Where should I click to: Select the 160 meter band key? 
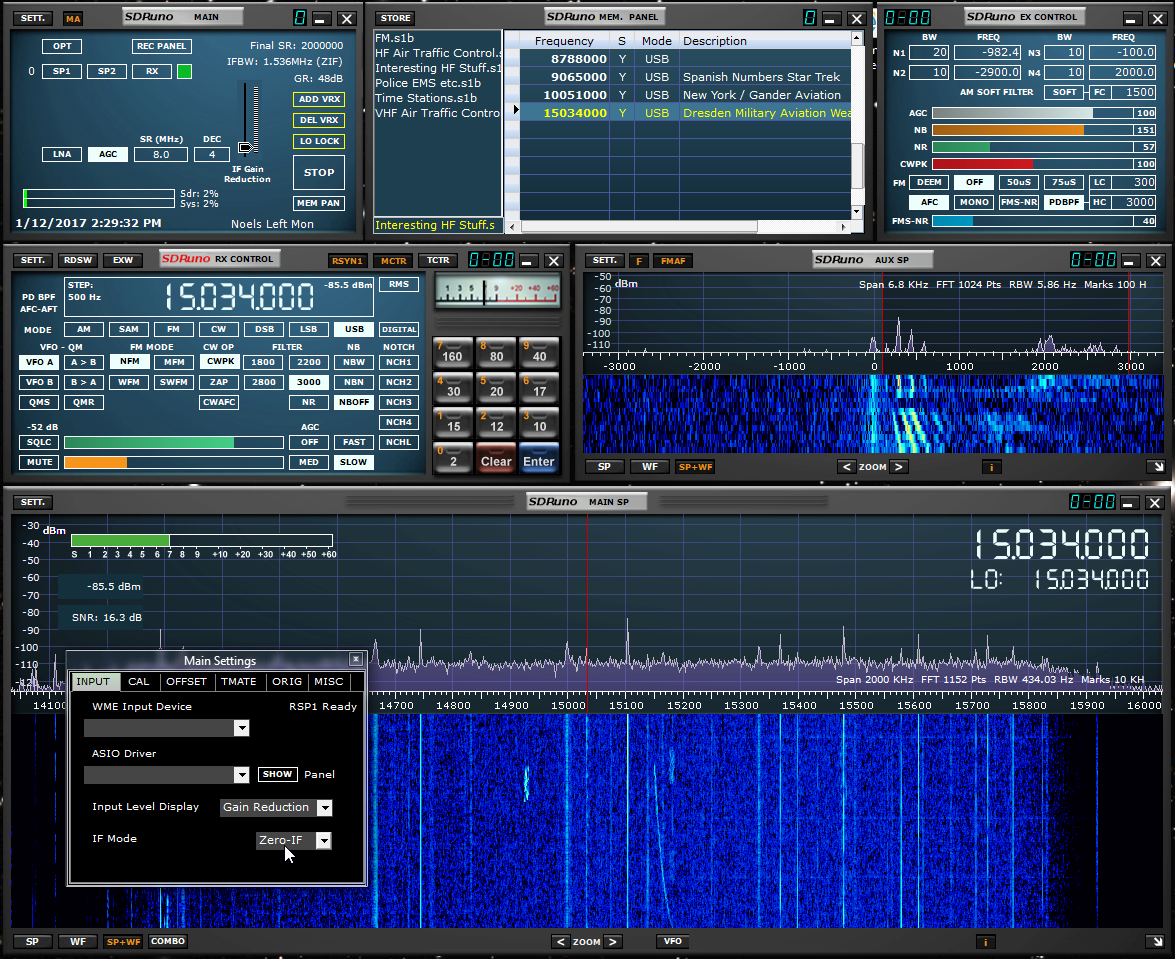[452, 352]
